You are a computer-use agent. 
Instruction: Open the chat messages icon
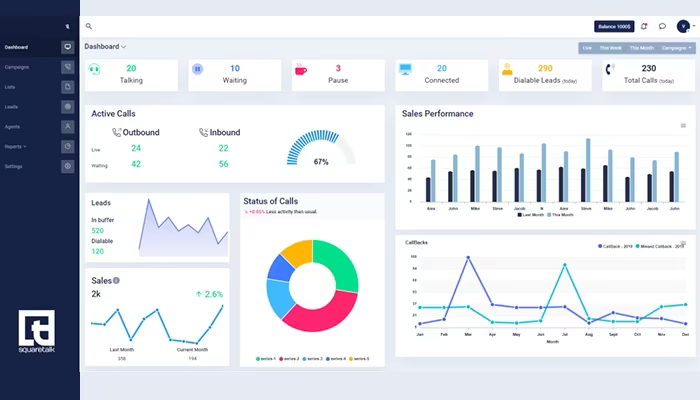click(x=662, y=26)
